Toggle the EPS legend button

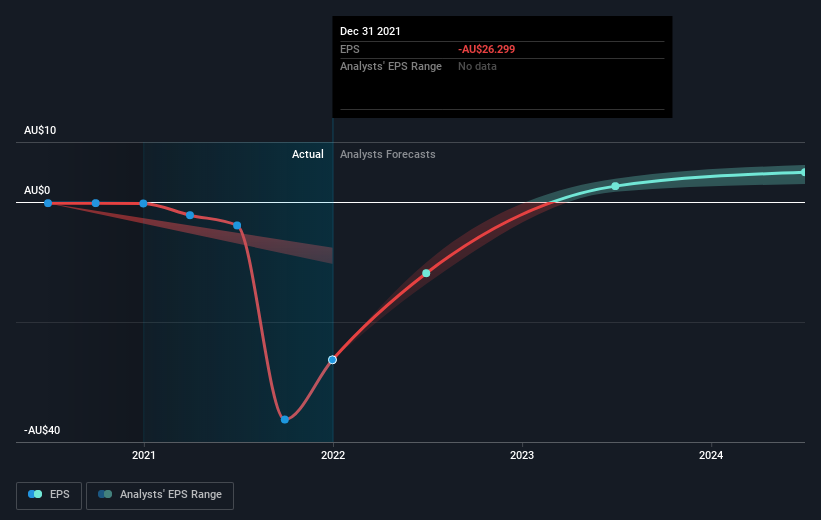49,495
